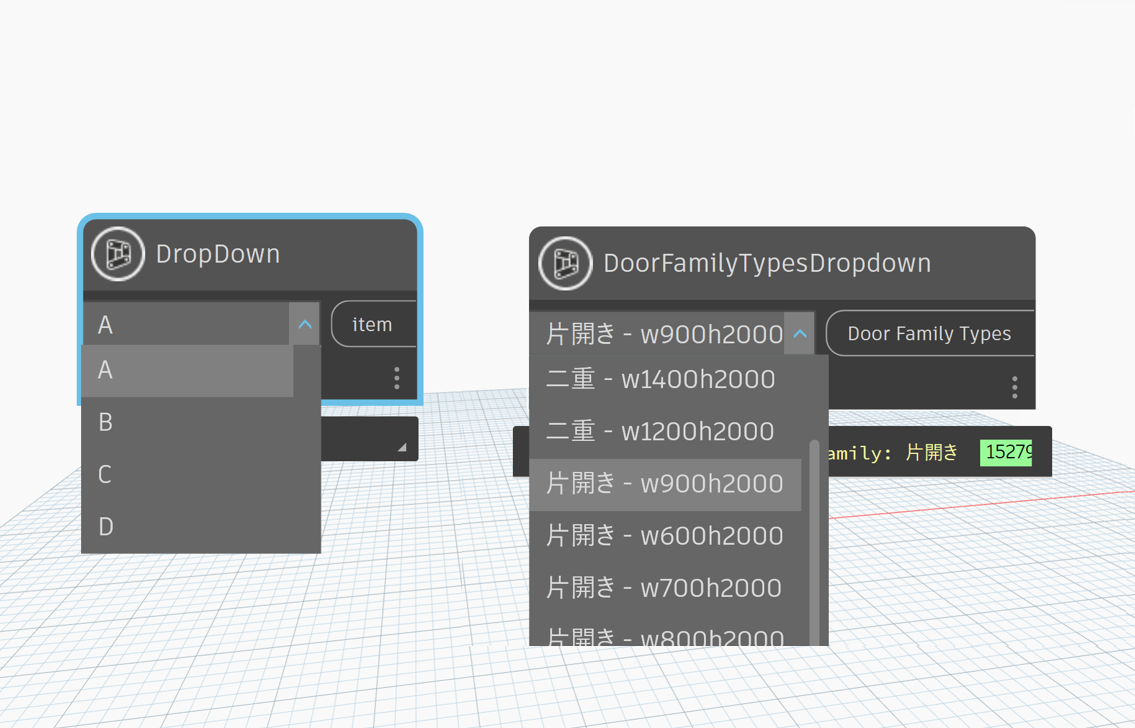
Task: Pick option D from dropdown list
Action: [187, 526]
